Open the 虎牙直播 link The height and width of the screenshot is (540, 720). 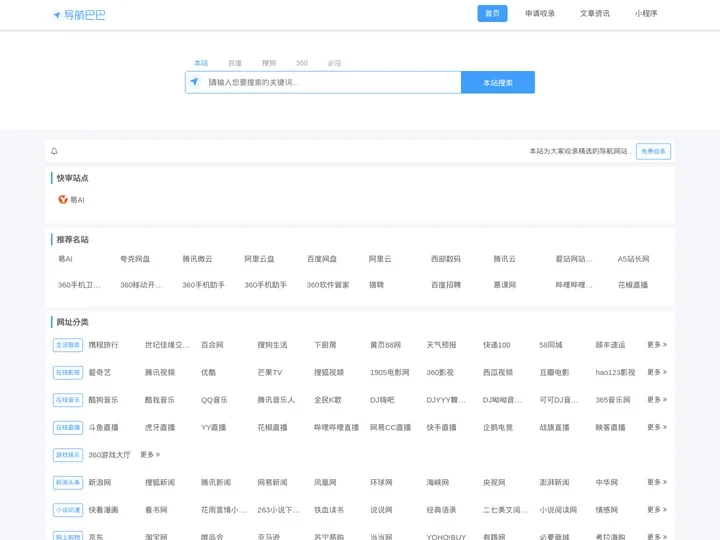coord(160,428)
